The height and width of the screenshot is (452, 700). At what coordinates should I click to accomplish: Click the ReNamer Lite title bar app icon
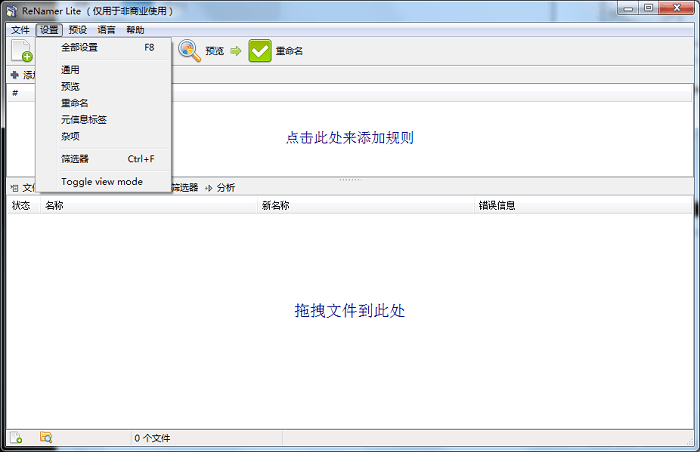[x=12, y=11]
